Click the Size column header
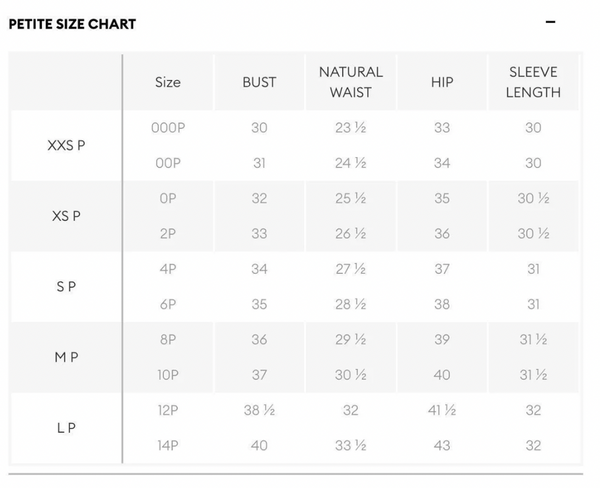Image resolution: width=600 pixels, height=488 pixels. coord(168,82)
